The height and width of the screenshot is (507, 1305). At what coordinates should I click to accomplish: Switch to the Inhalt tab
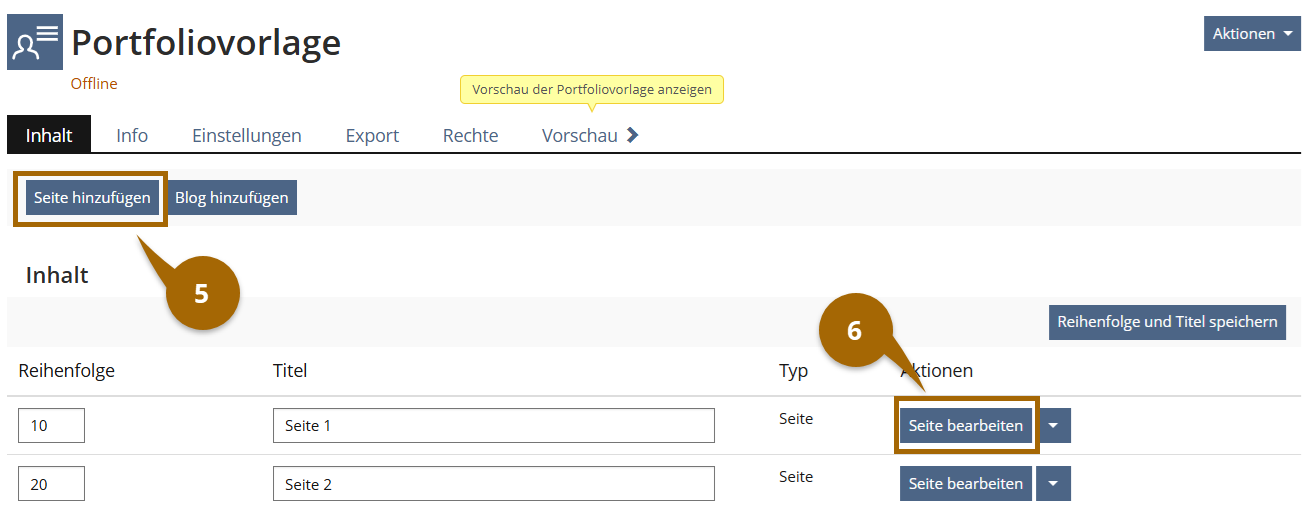click(x=49, y=136)
